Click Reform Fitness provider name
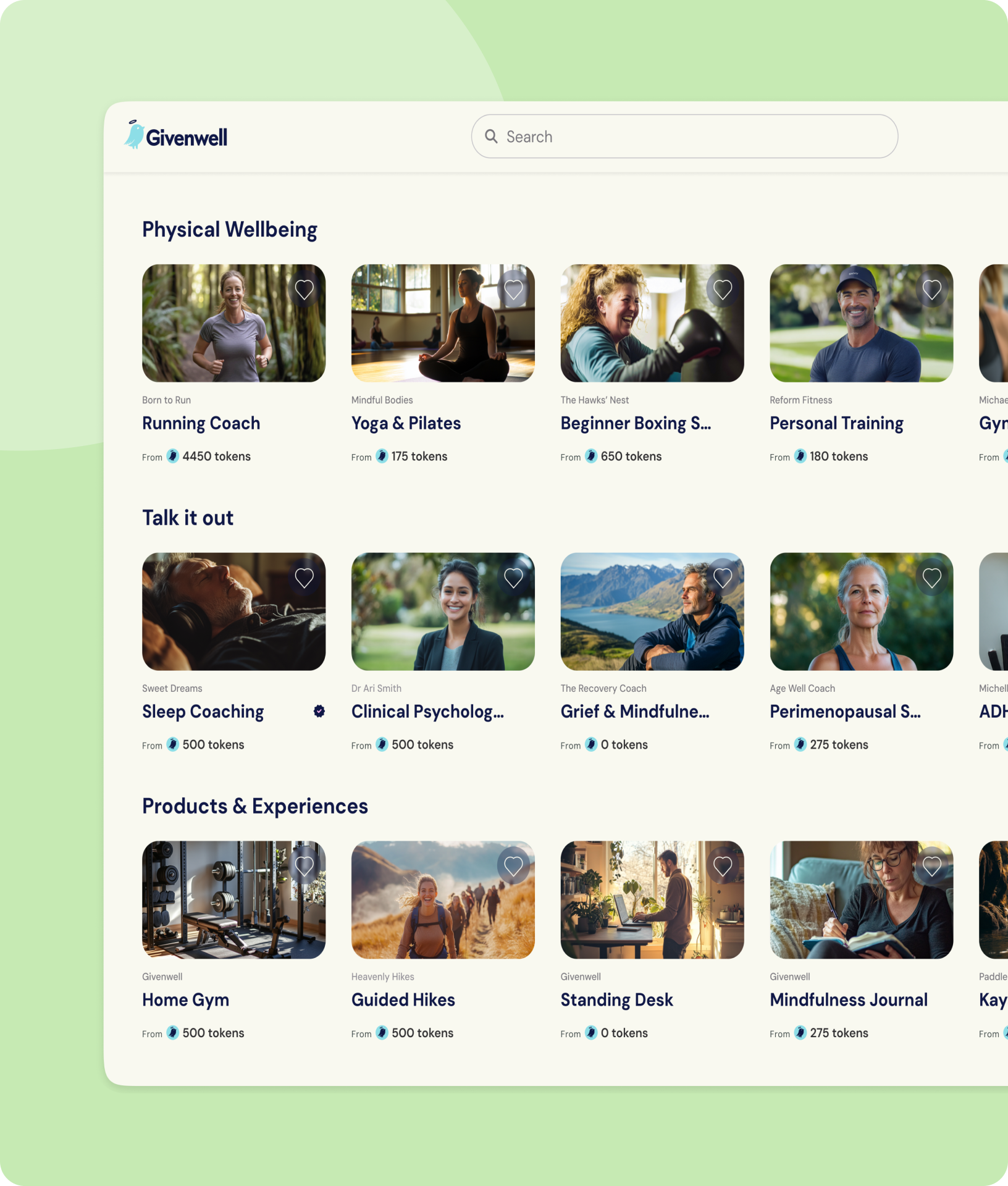1008x1186 pixels. 800,400
